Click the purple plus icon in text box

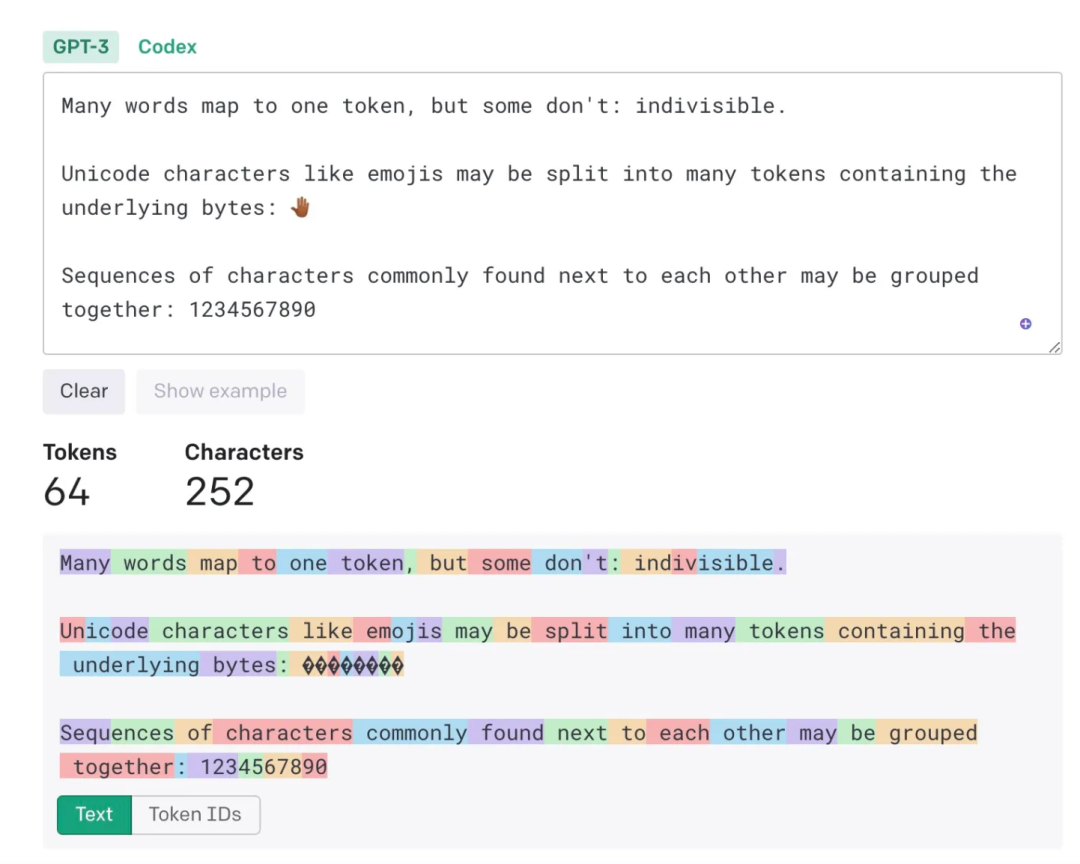(1025, 324)
